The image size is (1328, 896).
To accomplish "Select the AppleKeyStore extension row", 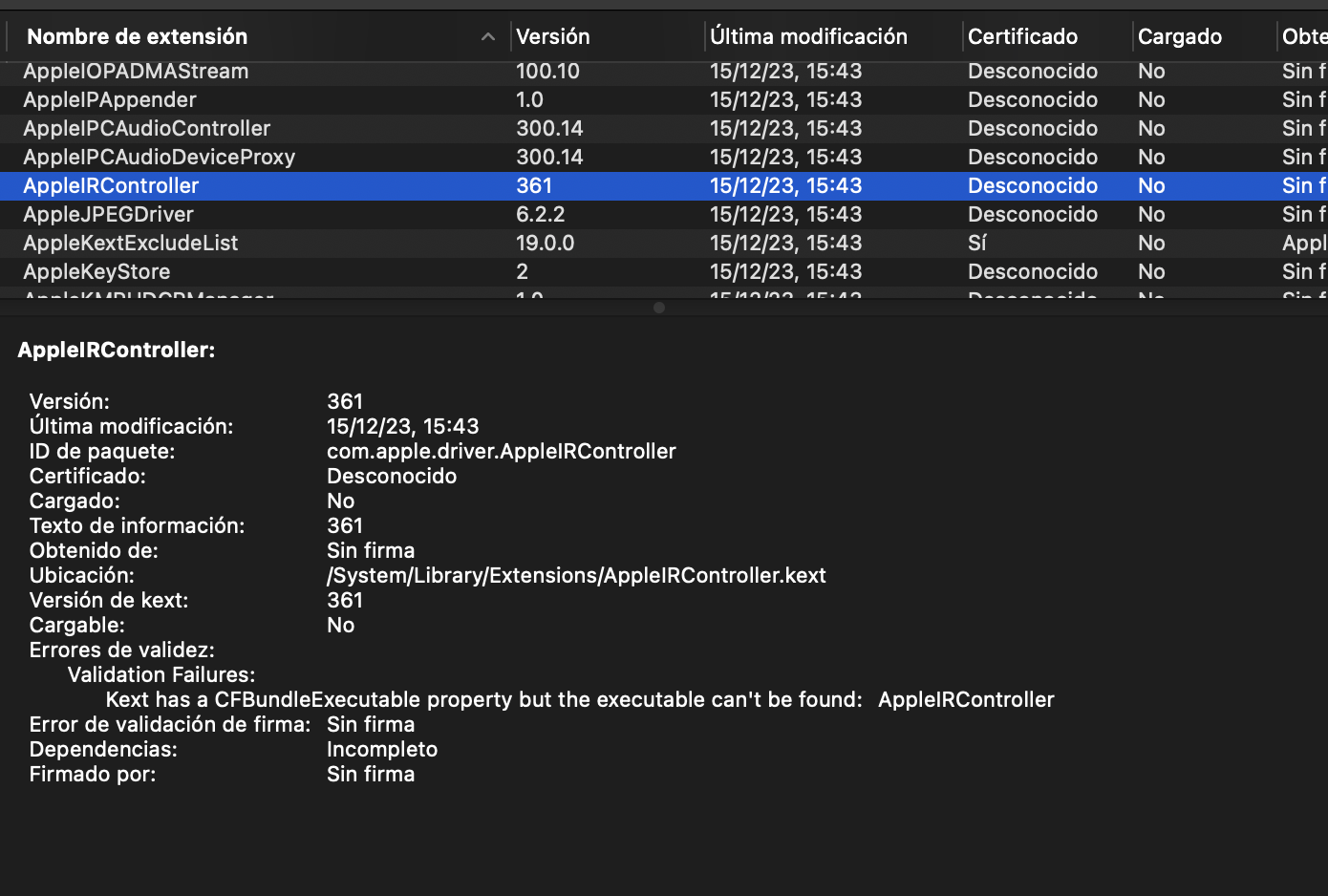I will click(96, 272).
